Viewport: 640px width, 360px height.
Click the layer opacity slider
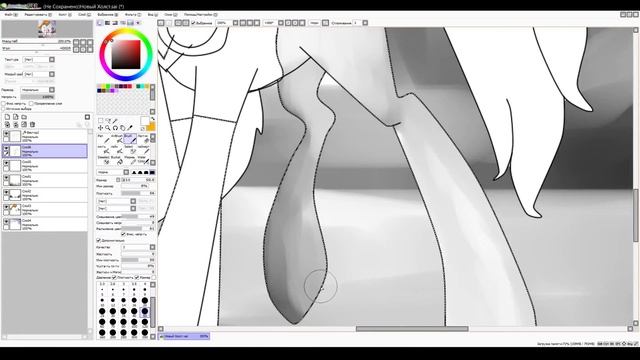coord(37,97)
